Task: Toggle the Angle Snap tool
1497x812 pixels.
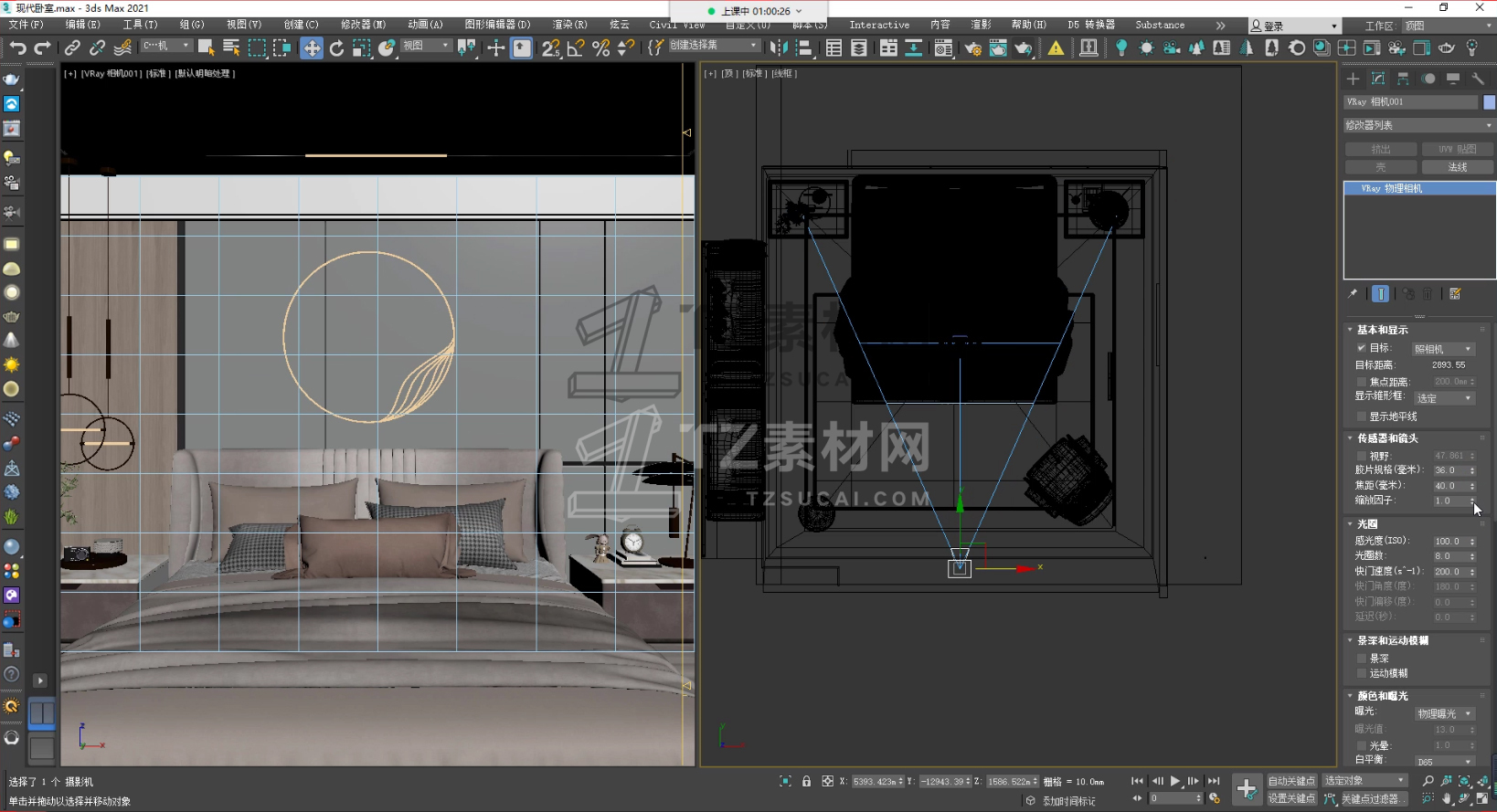Action: point(576,48)
